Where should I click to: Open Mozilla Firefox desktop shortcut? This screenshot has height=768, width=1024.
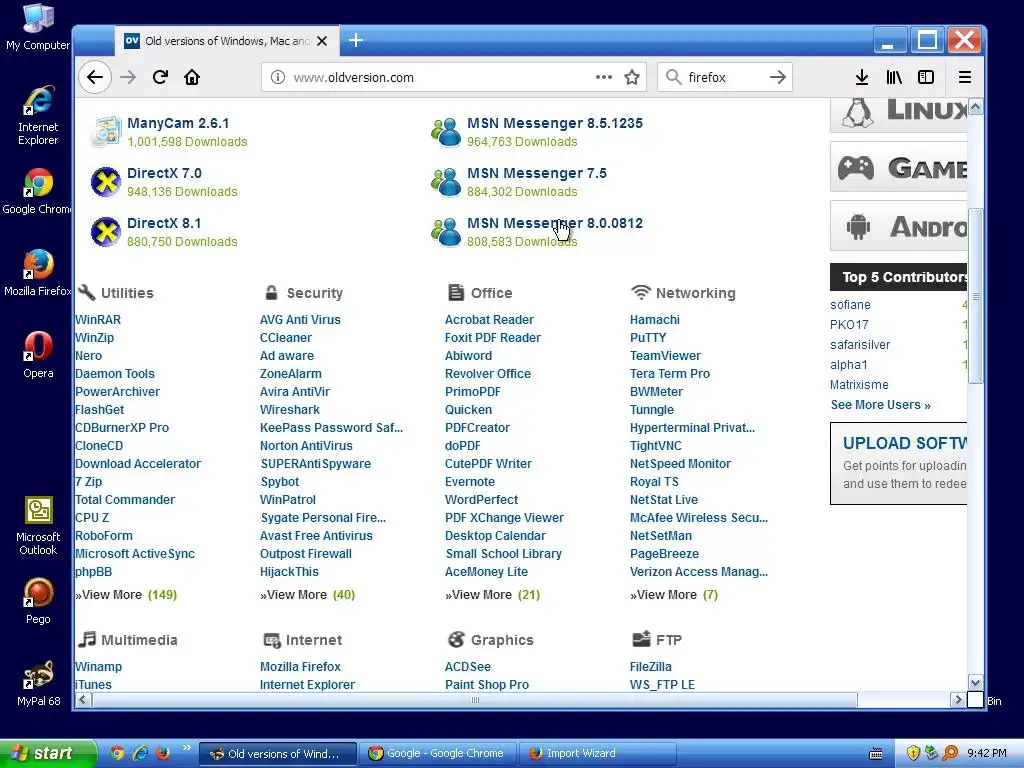38,272
